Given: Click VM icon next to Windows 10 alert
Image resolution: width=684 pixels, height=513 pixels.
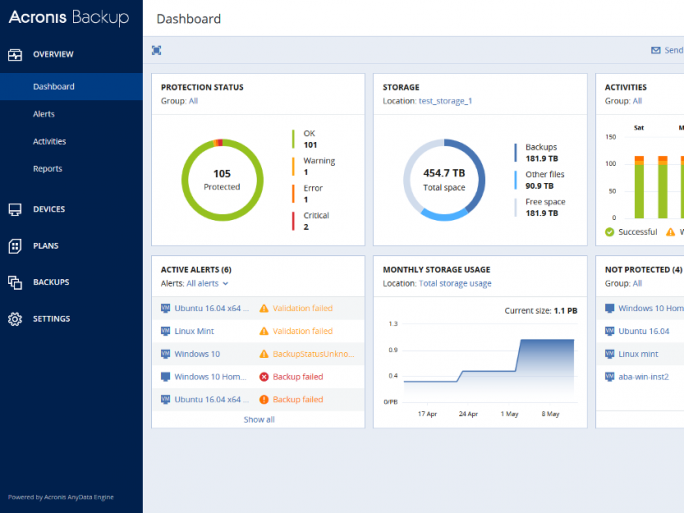Looking at the screenshot, I should (x=165, y=354).
